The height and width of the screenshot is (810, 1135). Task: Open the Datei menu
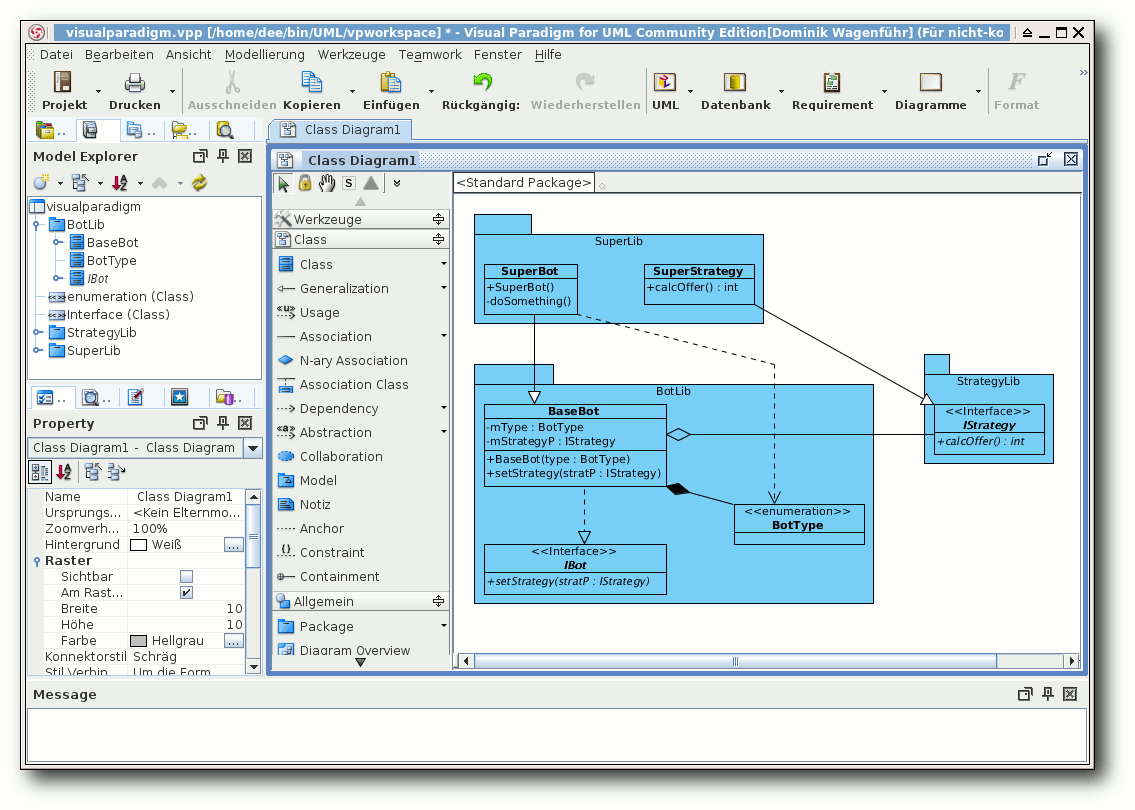pos(56,55)
